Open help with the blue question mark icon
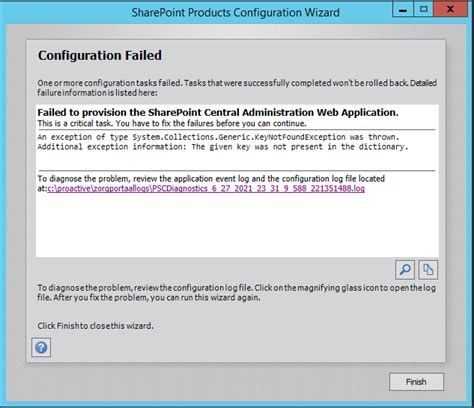 click(x=41, y=348)
